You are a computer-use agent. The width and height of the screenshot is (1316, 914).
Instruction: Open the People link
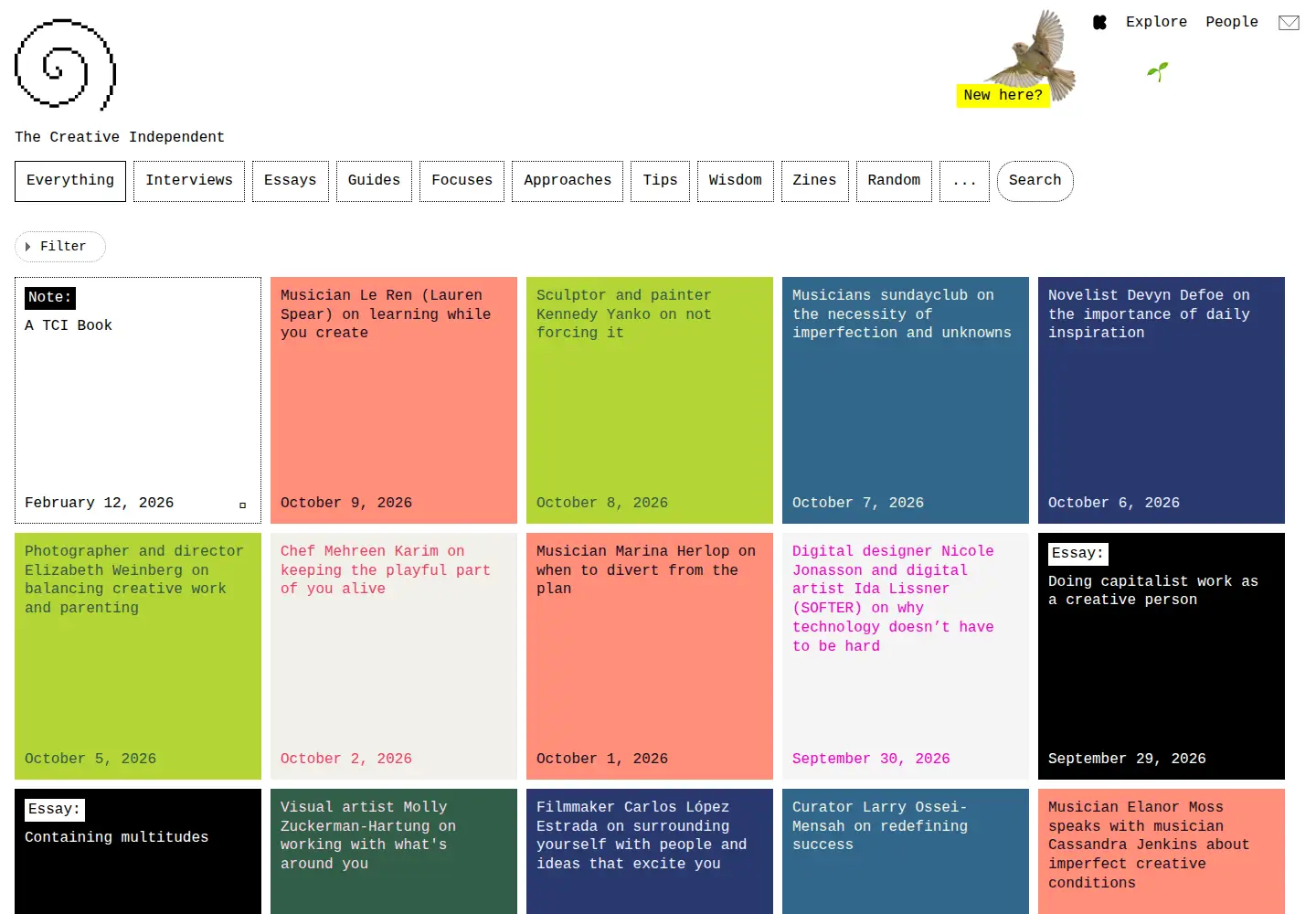coord(1231,22)
